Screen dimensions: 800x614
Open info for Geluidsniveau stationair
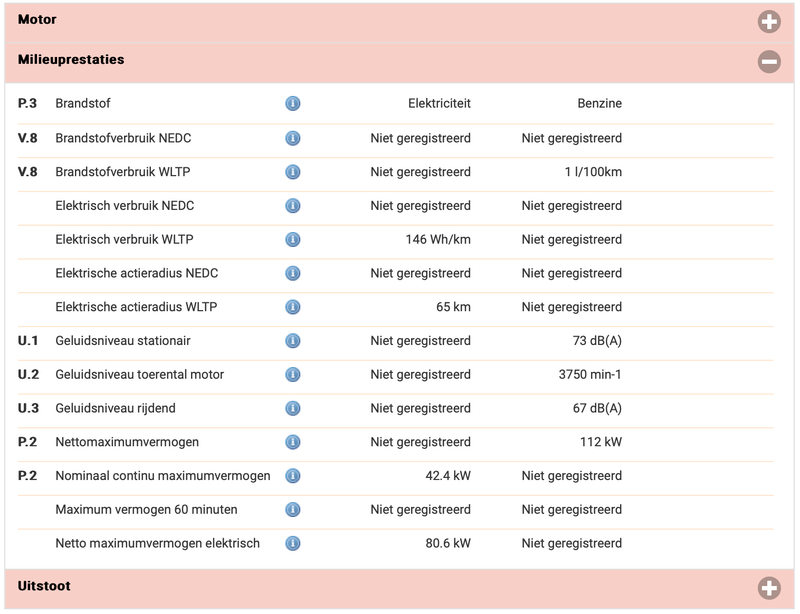click(x=293, y=341)
